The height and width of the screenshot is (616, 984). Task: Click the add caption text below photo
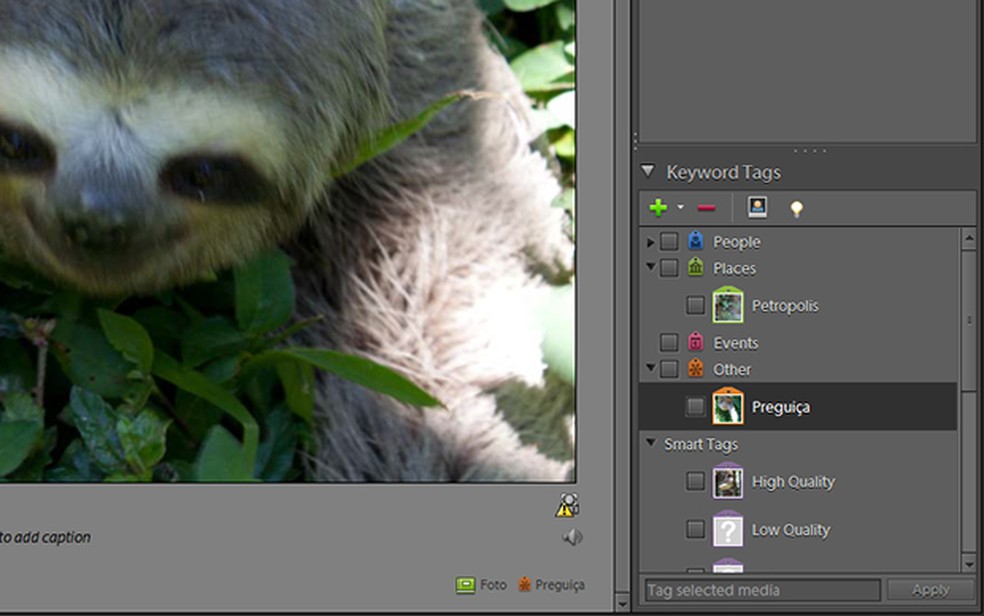pyautogui.click(x=45, y=537)
